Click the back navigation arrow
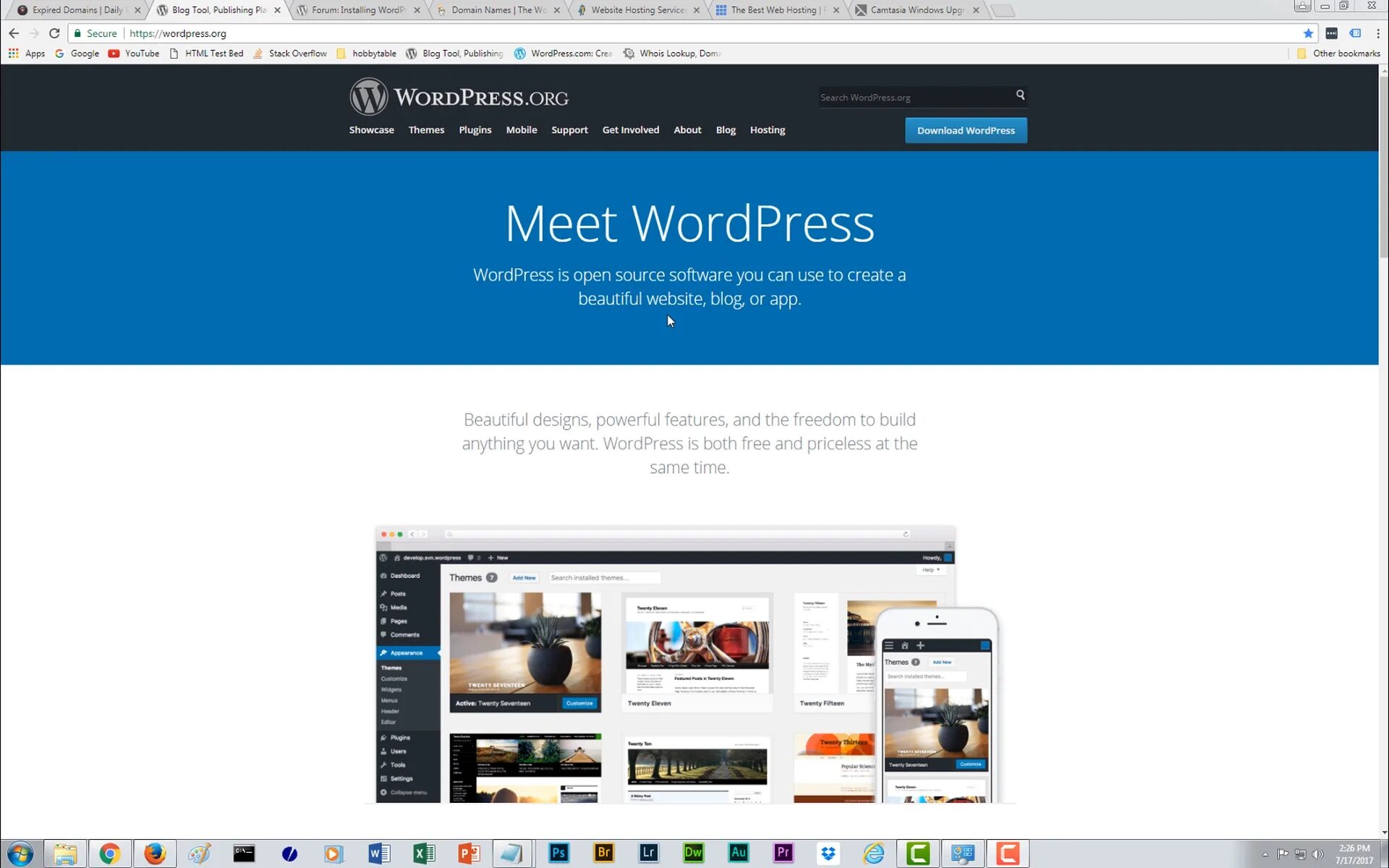Viewport: 1389px width, 868px height. (x=13, y=33)
